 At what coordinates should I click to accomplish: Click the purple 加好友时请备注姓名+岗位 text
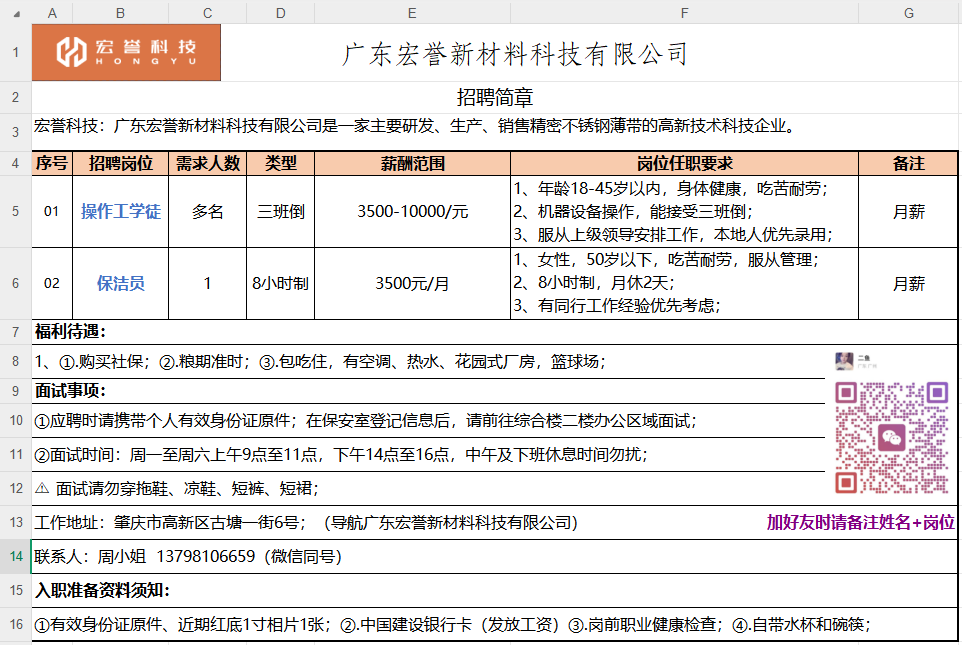point(860,523)
